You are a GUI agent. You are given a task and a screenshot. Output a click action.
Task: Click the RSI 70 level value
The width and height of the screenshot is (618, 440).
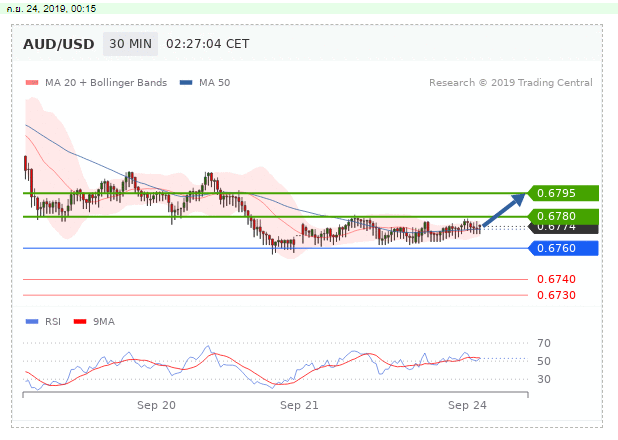[544, 343]
